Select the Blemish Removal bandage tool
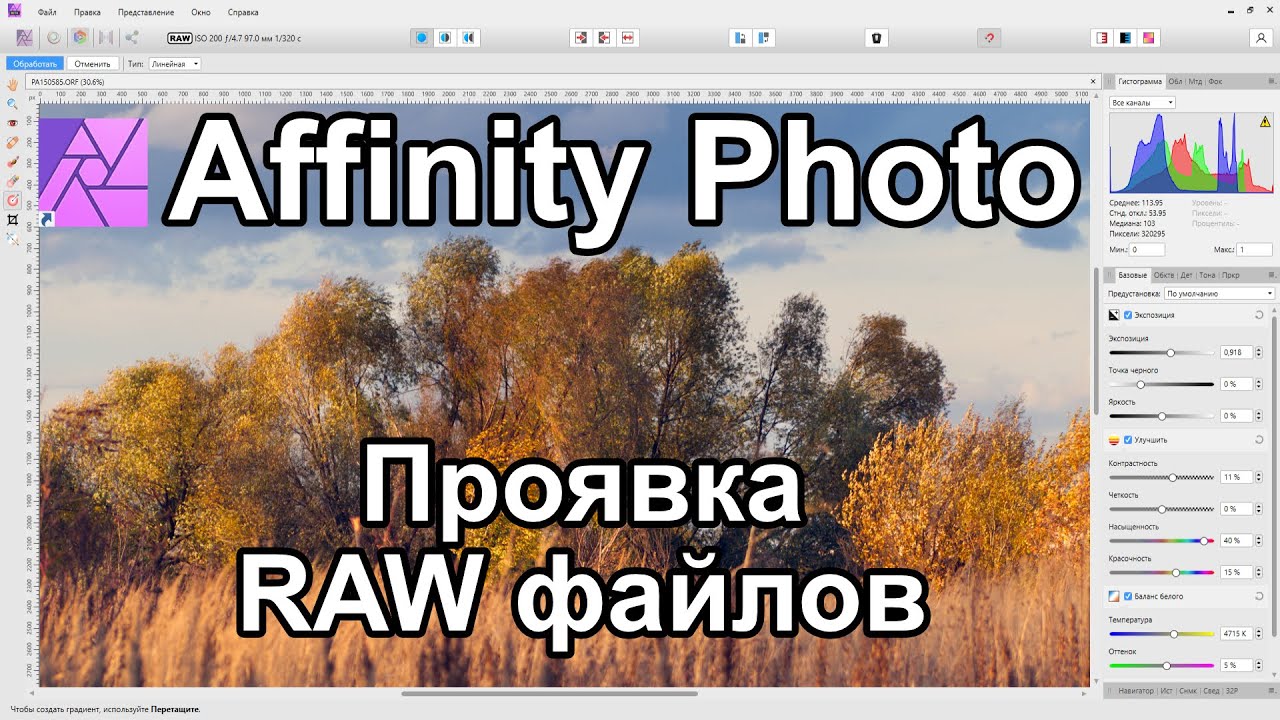The image size is (1280, 720). 13,142
